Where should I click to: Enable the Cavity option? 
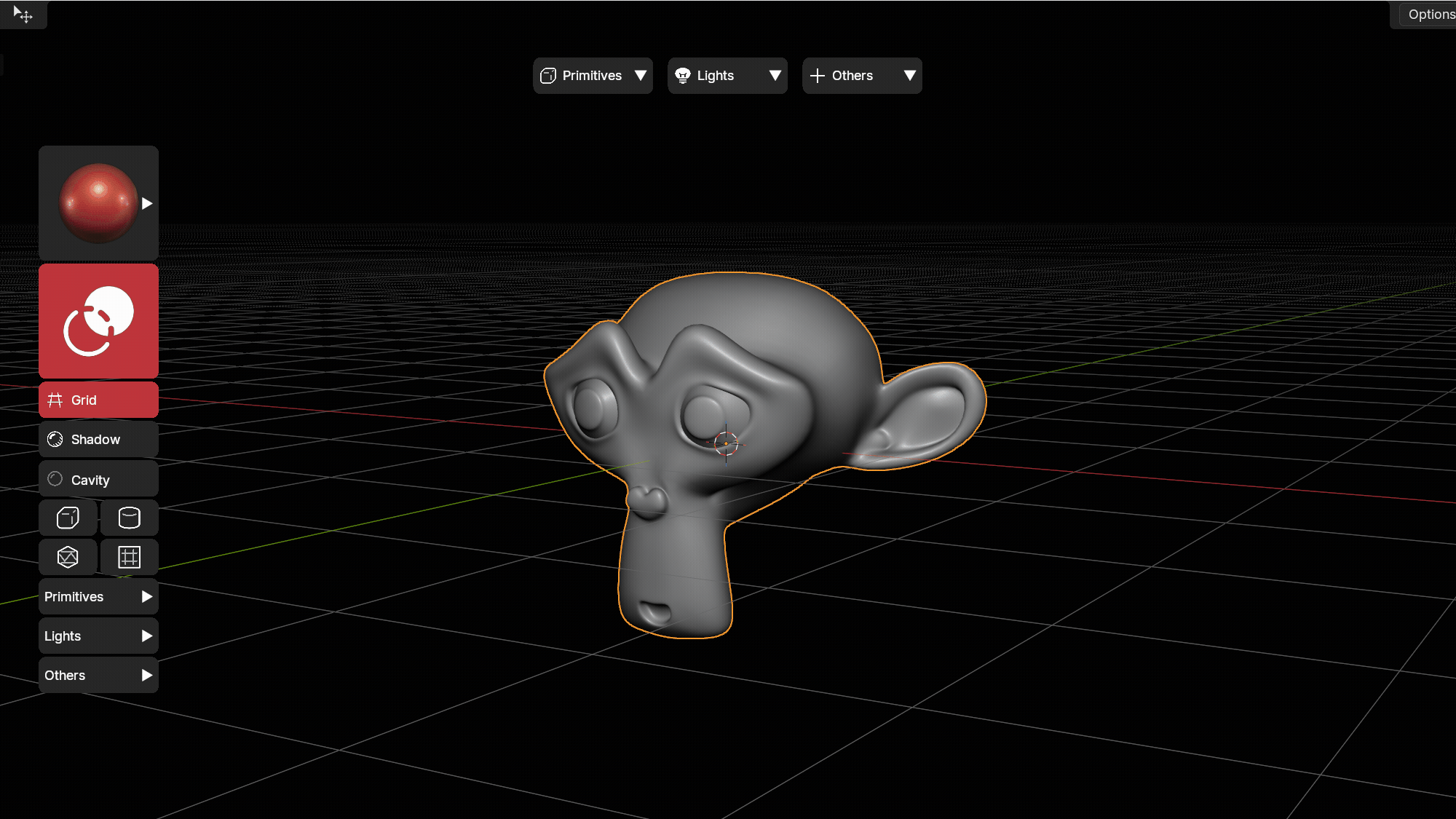coord(98,479)
